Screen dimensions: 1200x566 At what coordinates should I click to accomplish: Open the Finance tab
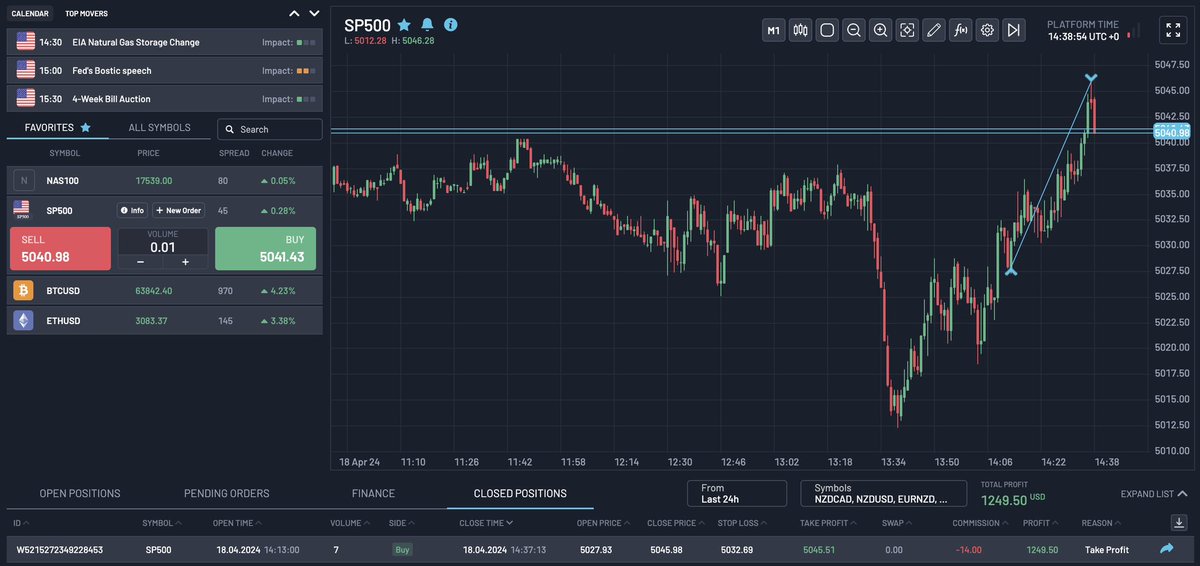coord(373,493)
